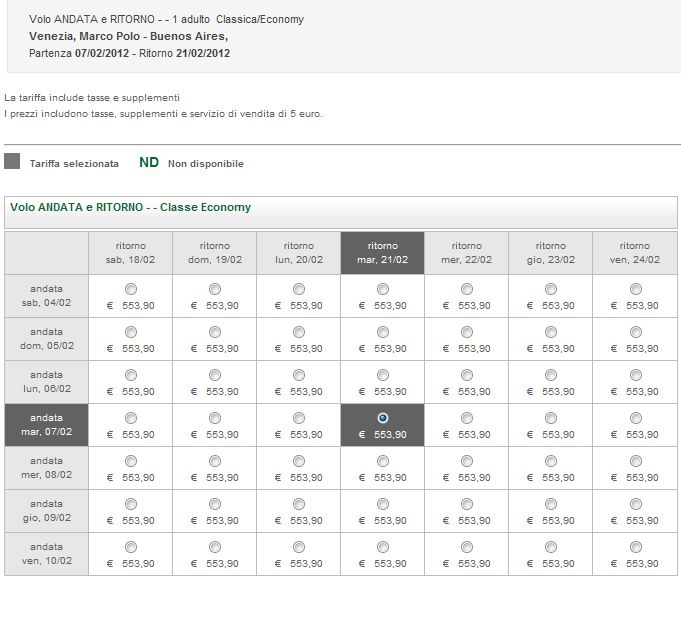Select fare for andata sab 04/02, ritorno sab 18/02
The image size is (681, 617).
(x=131, y=289)
